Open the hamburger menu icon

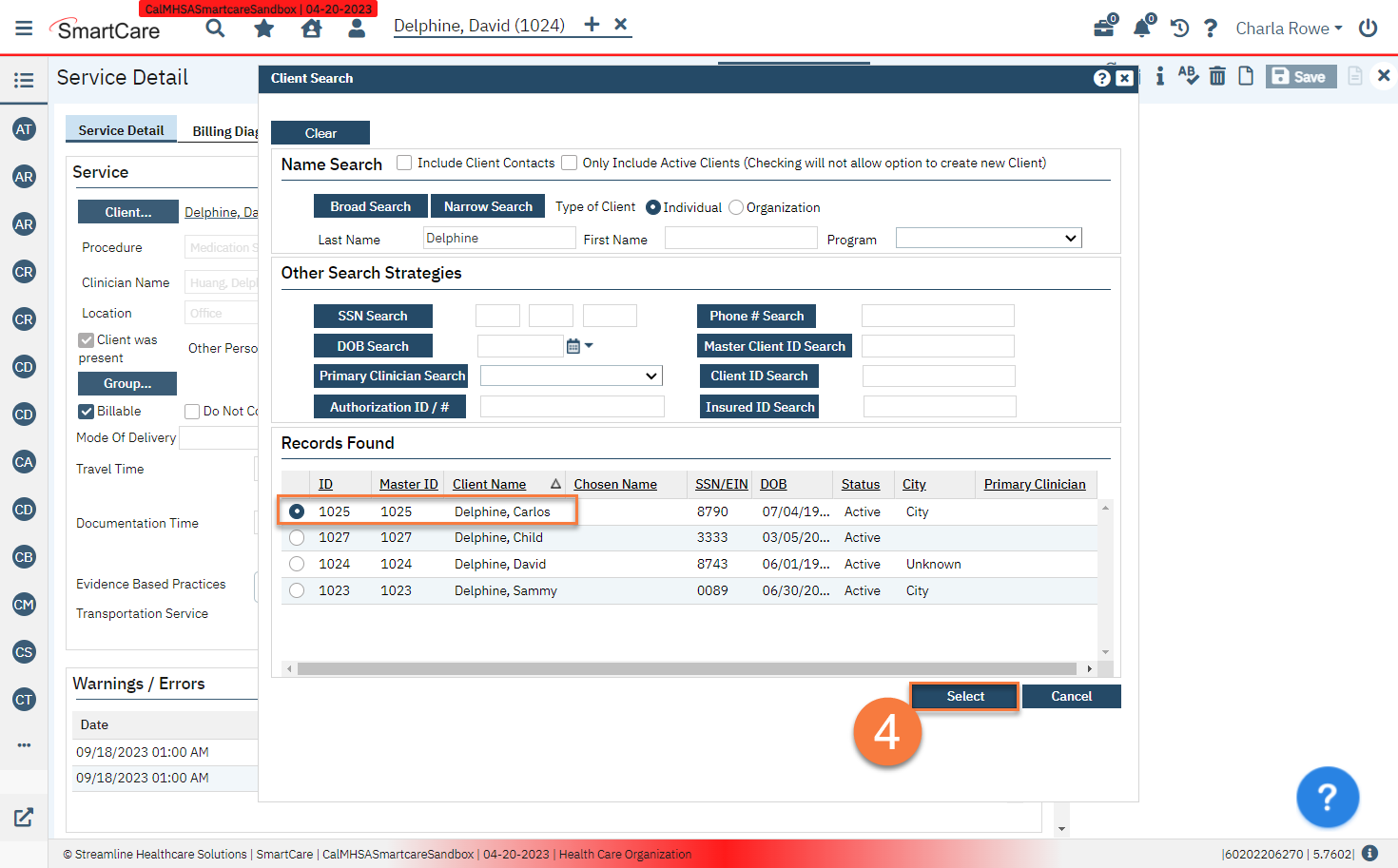pos(24,27)
